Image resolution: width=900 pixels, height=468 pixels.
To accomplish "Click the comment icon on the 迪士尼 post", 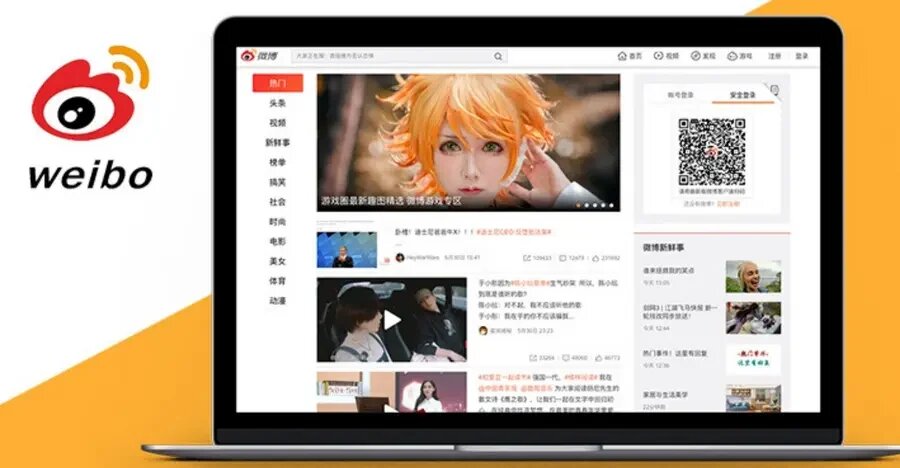I will click(x=562, y=258).
